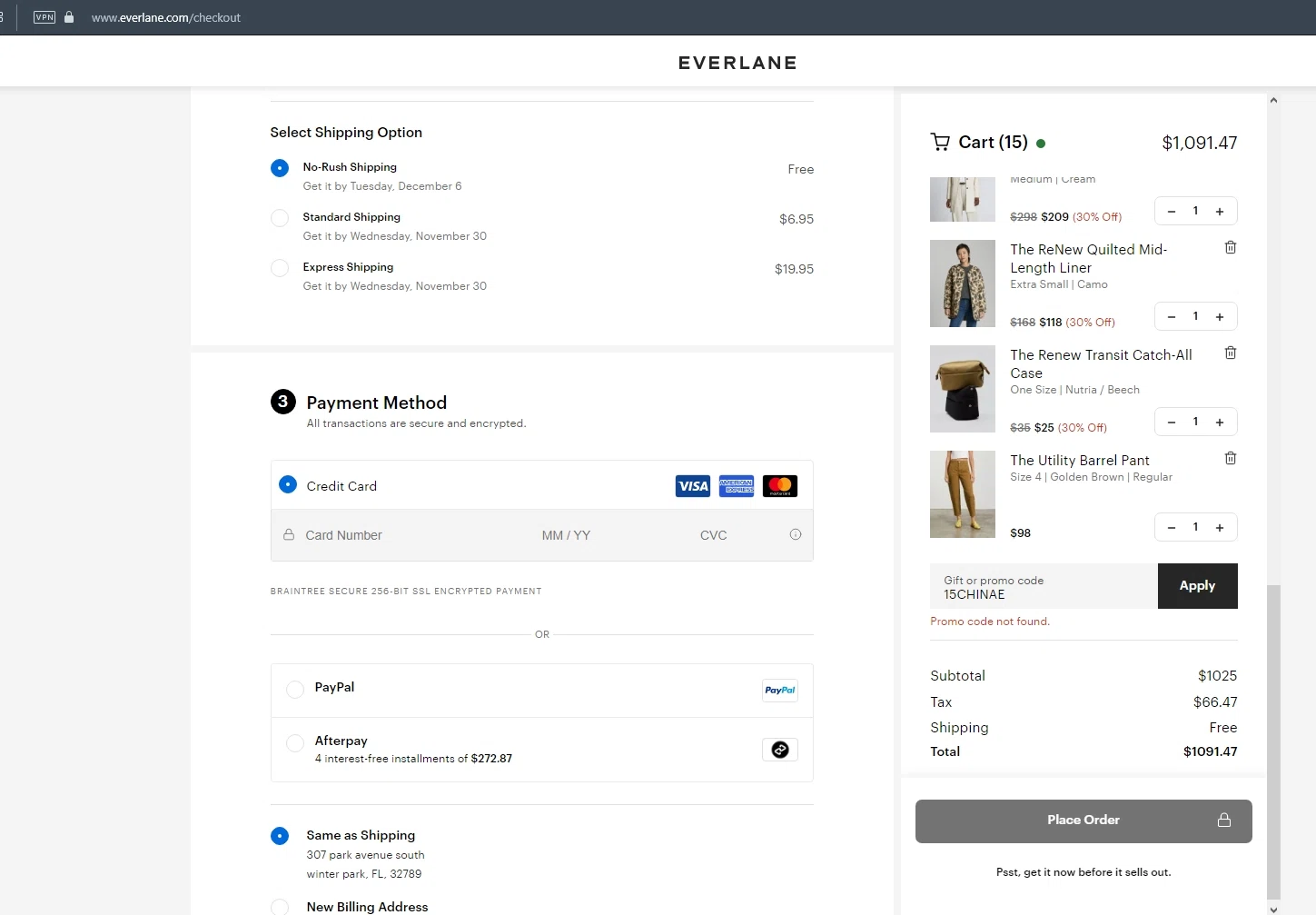Click the site security padlock icon

pos(69,17)
